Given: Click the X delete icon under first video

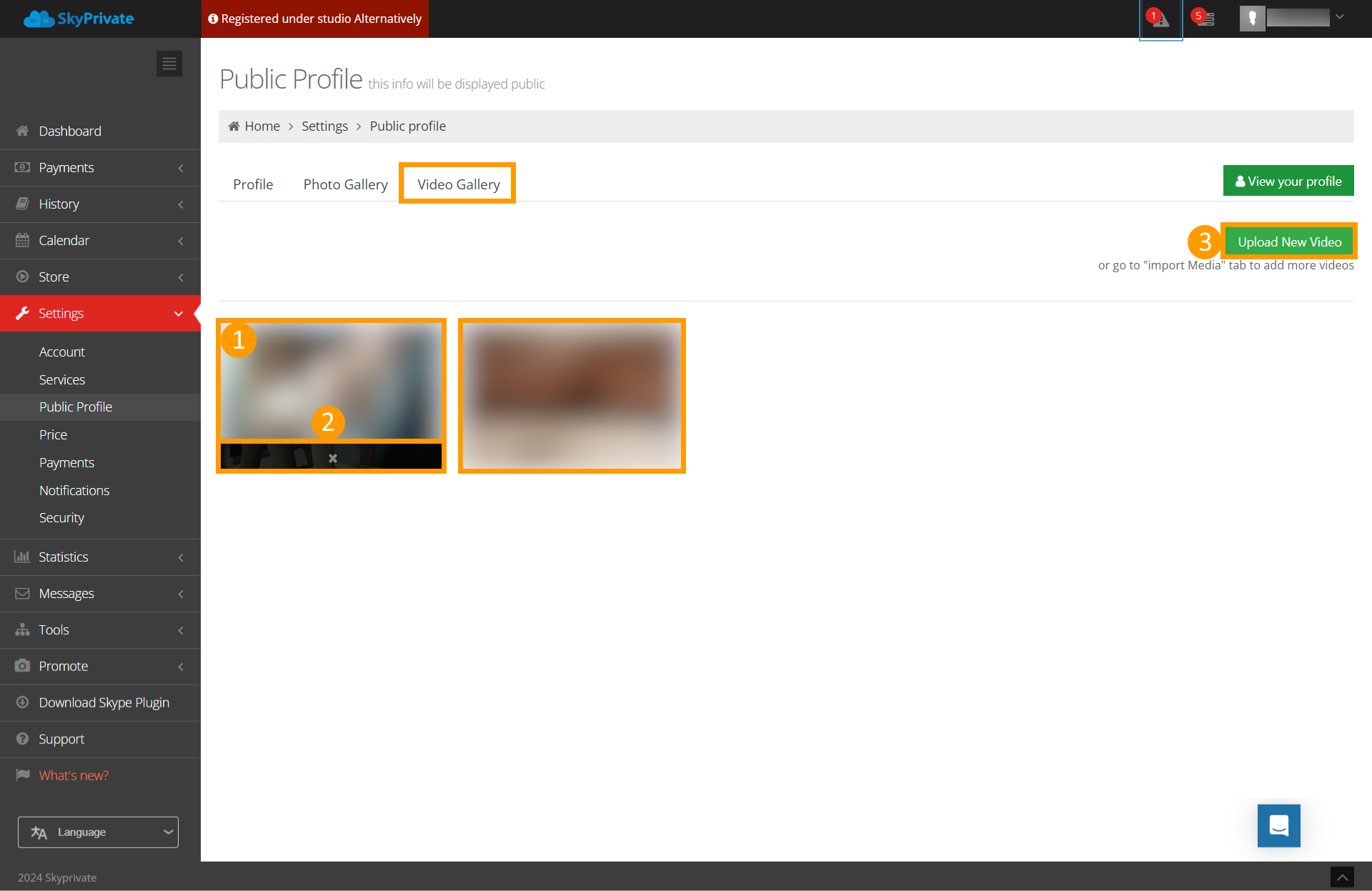Looking at the screenshot, I should pyautogui.click(x=332, y=458).
